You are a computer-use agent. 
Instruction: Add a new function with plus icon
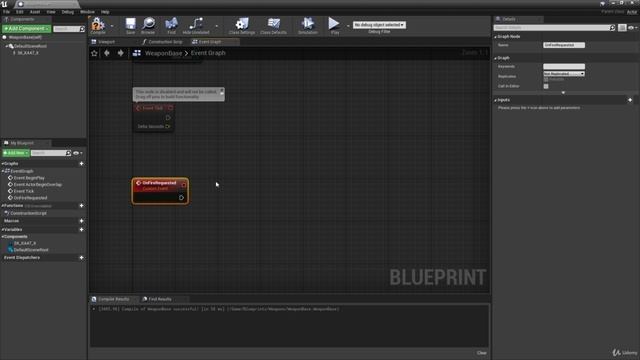[x=81, y=206]
